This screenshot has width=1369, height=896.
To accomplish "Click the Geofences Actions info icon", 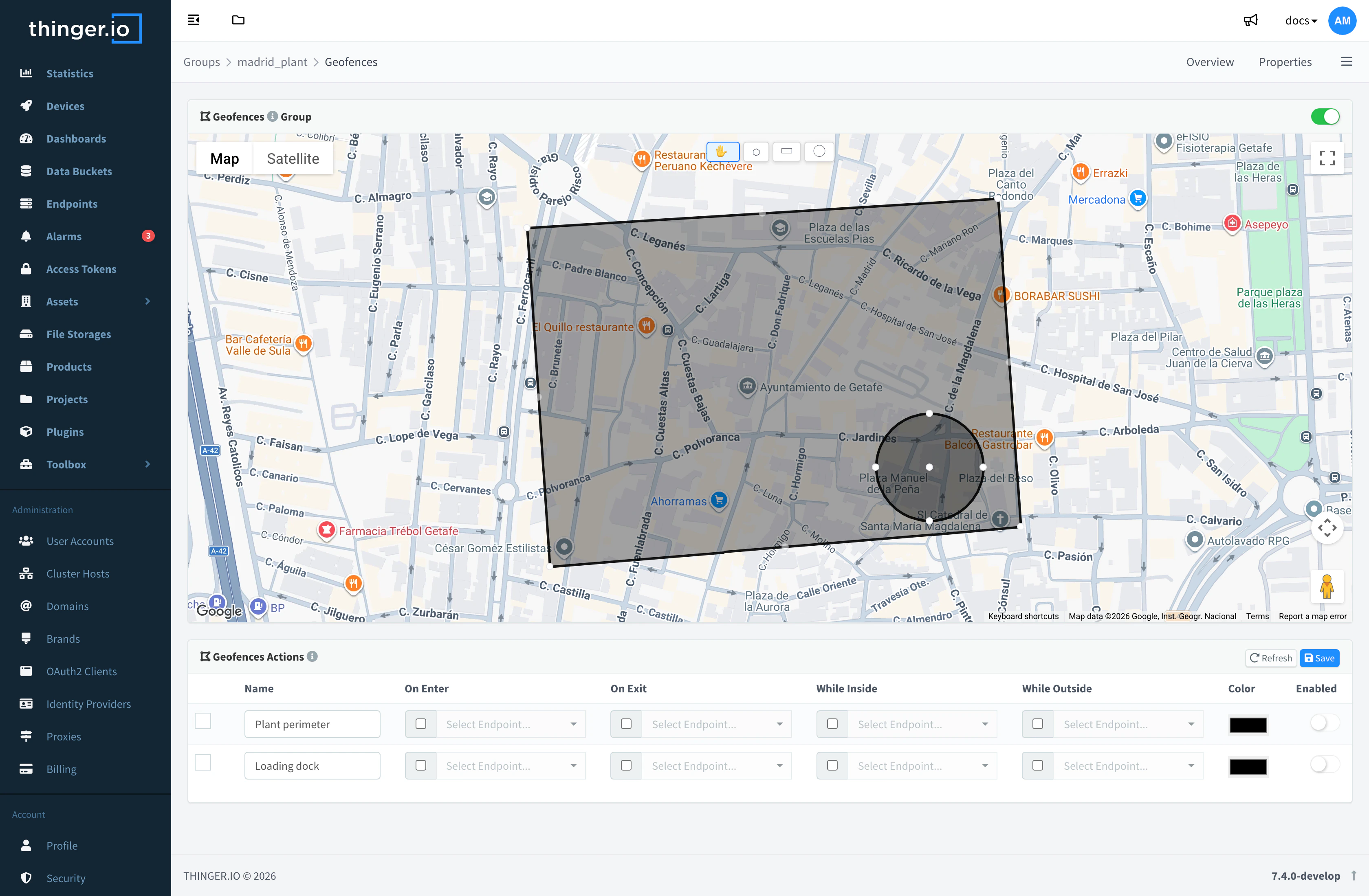I will point(313,656).
